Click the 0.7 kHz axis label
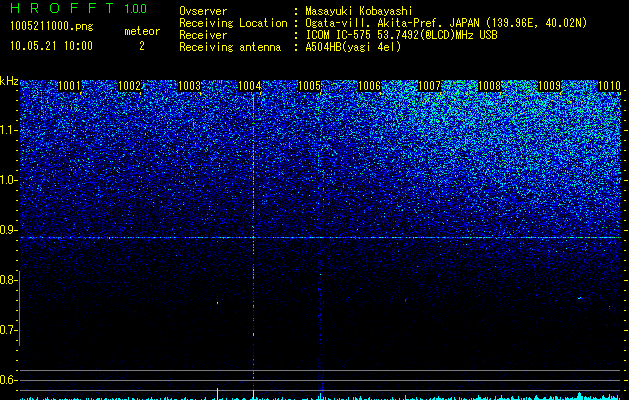The height and width of the screenshot is (400, 629). (9, 330)
